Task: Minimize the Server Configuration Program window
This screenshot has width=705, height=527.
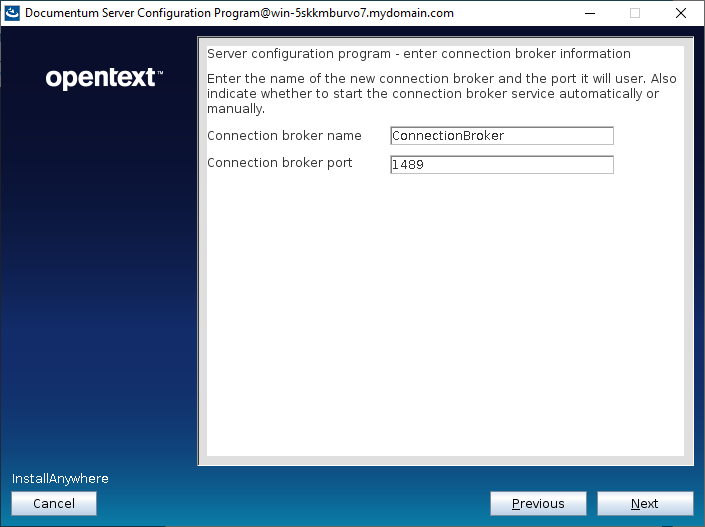Action: pos(588,13)
